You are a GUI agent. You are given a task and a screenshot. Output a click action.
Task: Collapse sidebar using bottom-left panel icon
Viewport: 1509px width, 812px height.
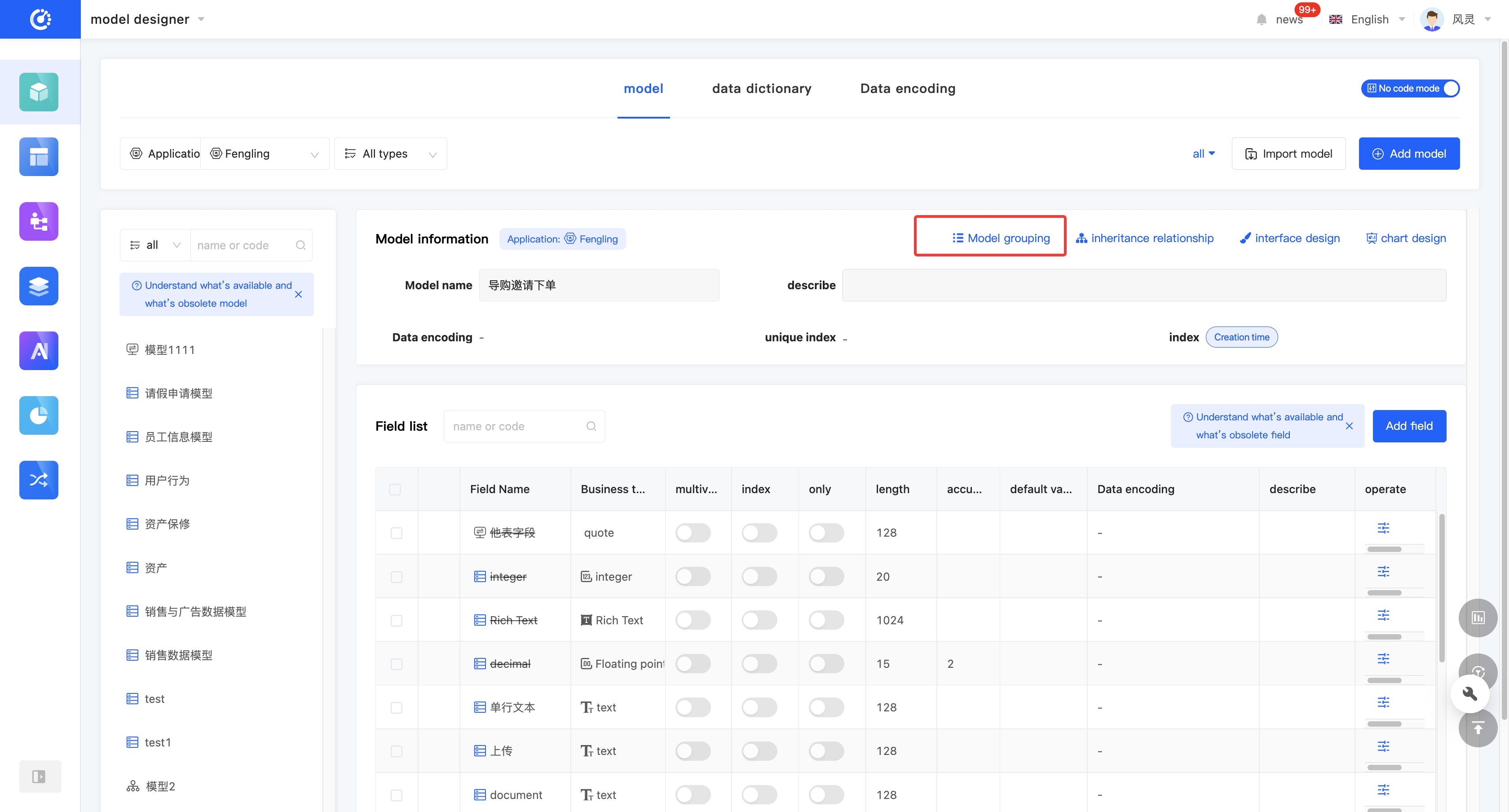coord(39,776)
